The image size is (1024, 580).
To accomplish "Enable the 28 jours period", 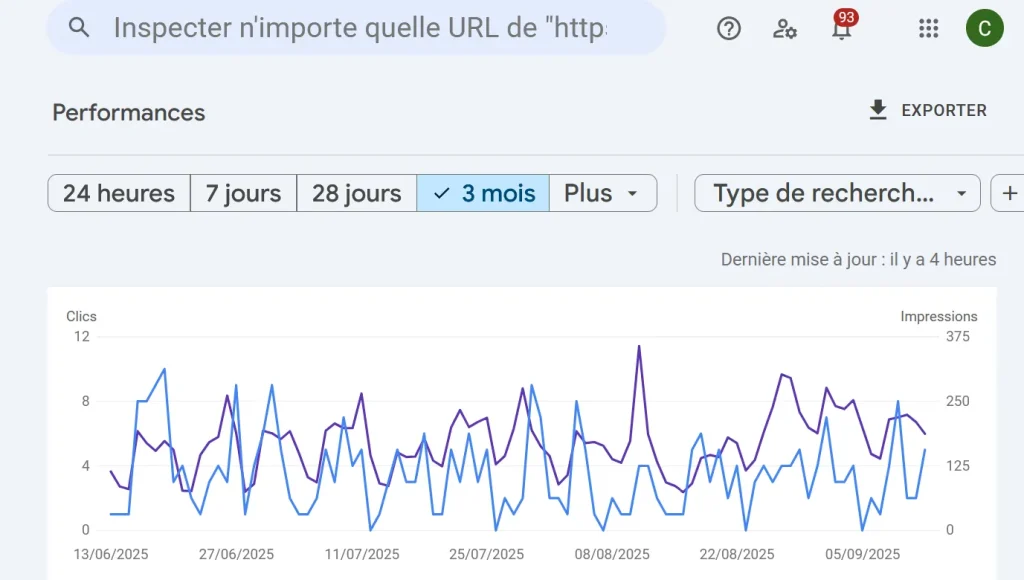I will click(356, 192).
